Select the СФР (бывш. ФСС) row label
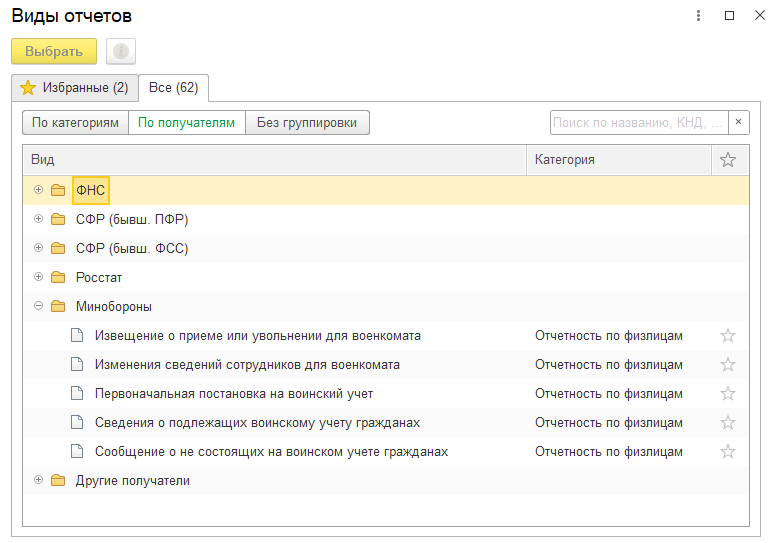Screen dimensions: 772x543 click(x=132, y=249)
